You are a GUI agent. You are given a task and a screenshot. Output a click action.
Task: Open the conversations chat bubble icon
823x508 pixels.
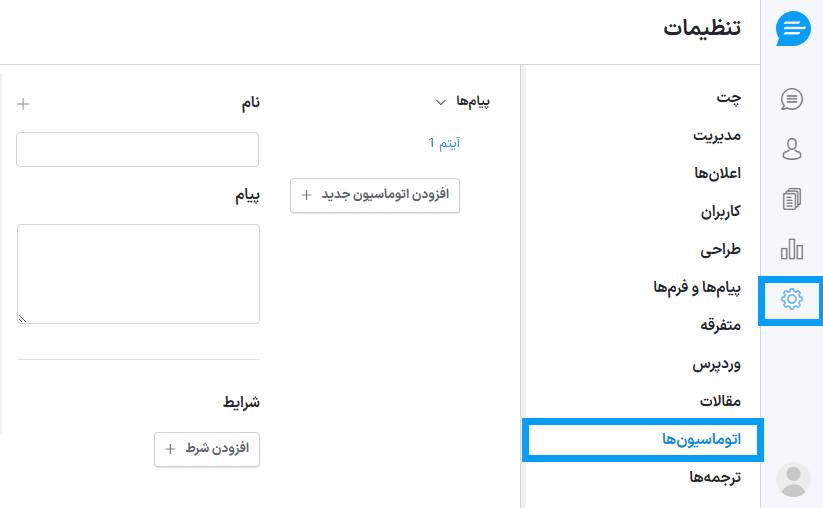tap(792, 99)
